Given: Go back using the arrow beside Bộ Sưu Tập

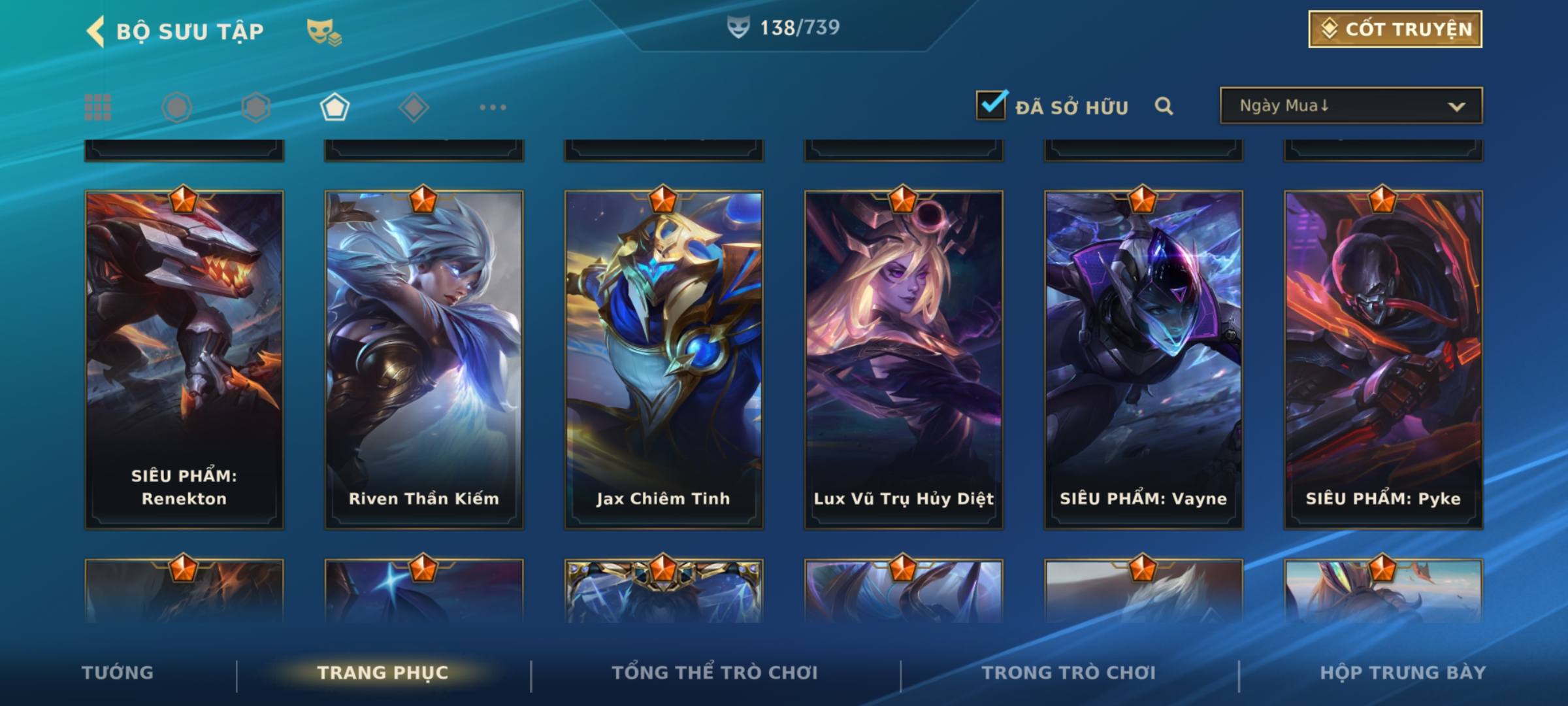Looking at the screenshot, I should pyautogui.click(x=95, y=31).
